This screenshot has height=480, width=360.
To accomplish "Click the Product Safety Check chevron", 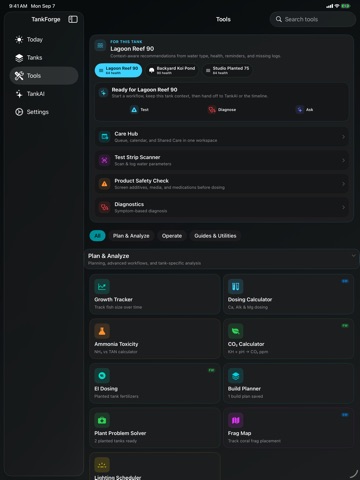I will [343, 184].
